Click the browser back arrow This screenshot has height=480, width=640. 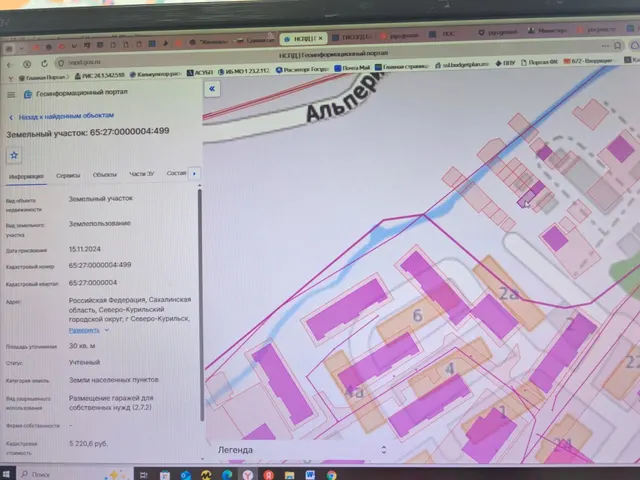(9, 64)
